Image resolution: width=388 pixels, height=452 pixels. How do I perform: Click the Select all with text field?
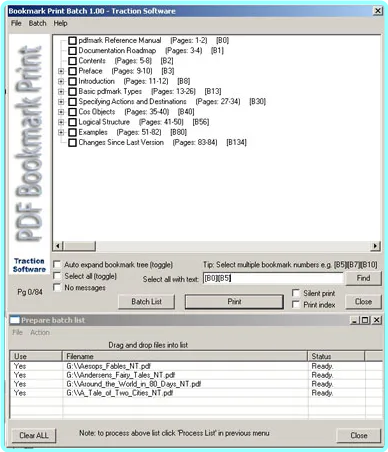click(273, 278)
